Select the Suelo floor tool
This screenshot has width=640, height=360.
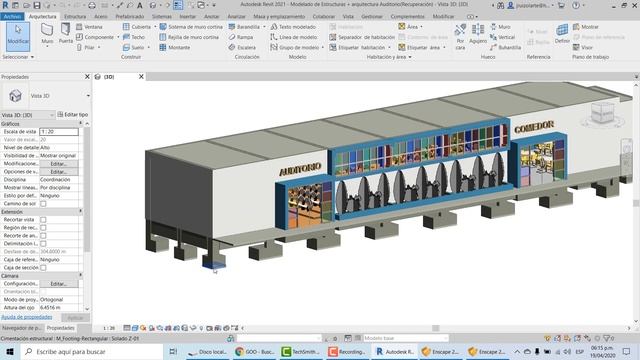[x=134, y=47]
